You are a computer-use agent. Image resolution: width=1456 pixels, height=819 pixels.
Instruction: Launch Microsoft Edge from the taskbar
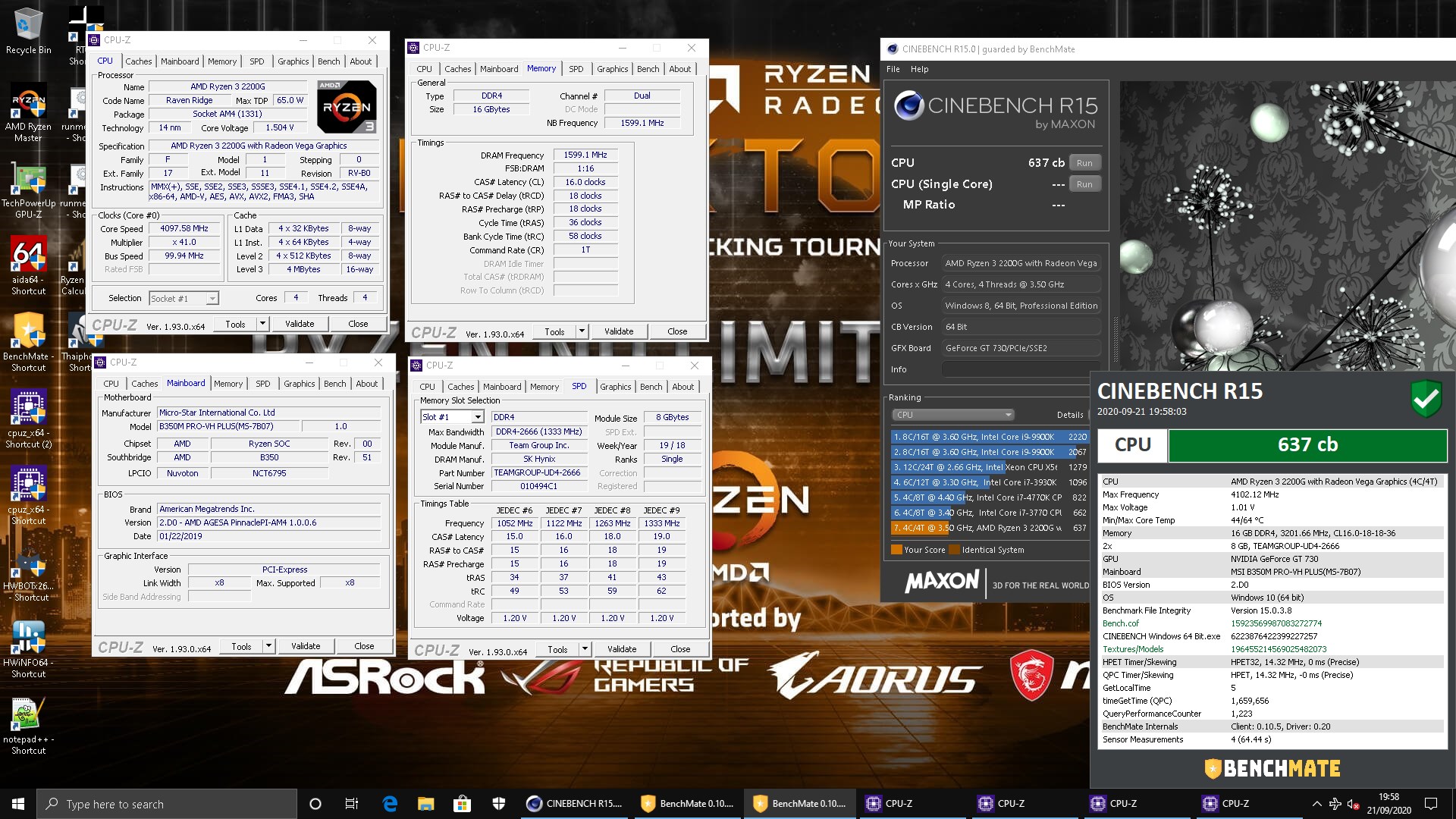[390, 804]
